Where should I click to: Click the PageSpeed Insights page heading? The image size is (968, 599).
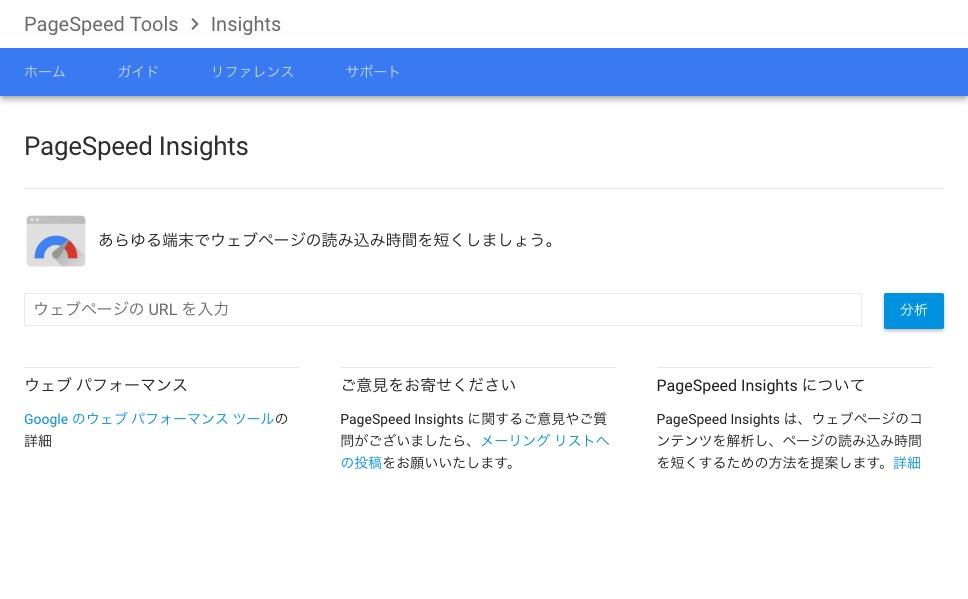point(136,146)
